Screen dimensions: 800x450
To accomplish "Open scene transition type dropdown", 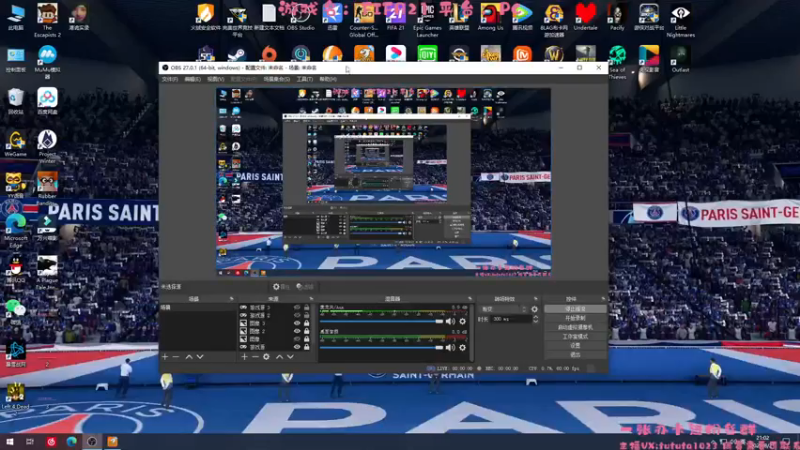I will (x=504, y=309).
